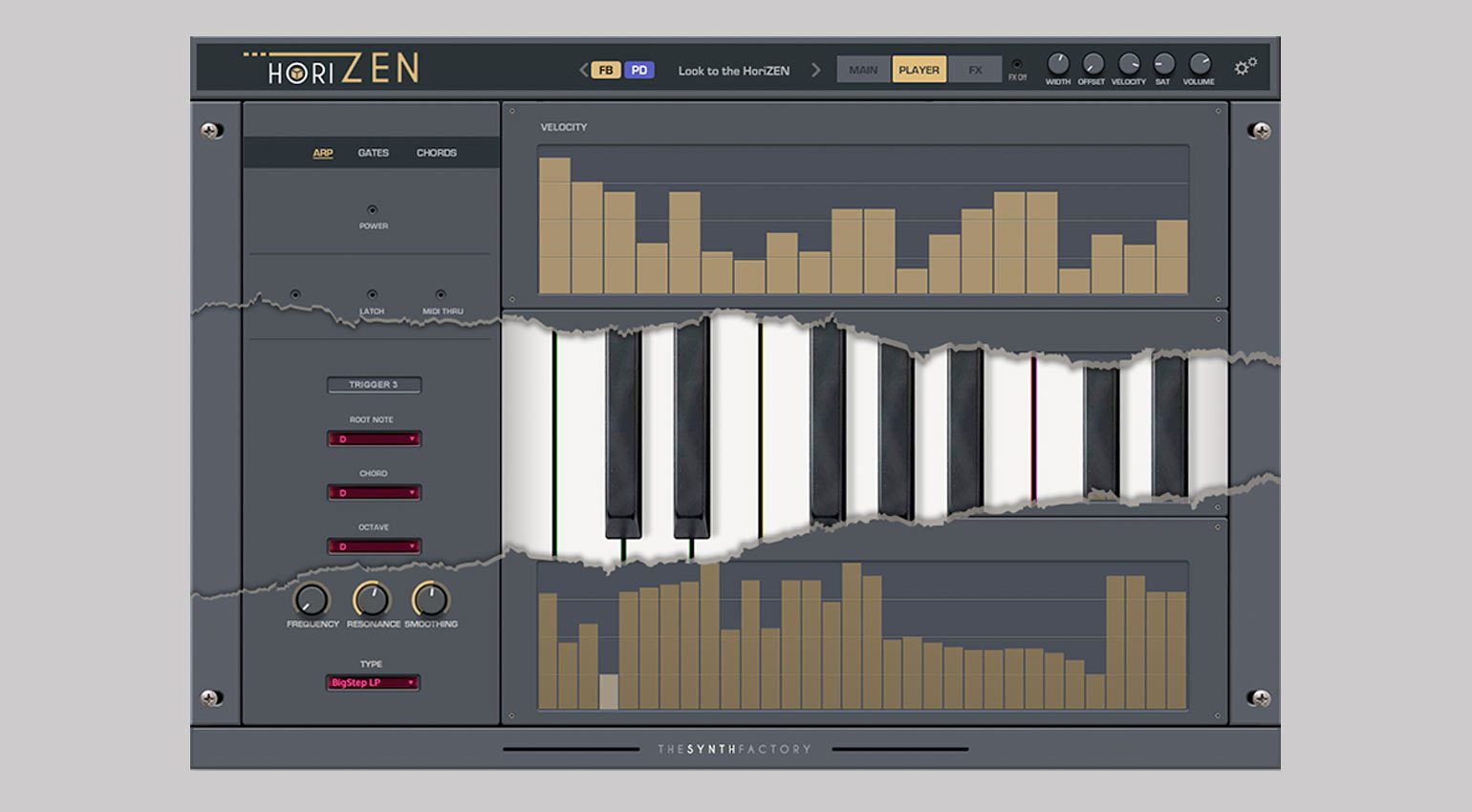
Task: Go to the previous preset arrow
Action: point(583,70)
